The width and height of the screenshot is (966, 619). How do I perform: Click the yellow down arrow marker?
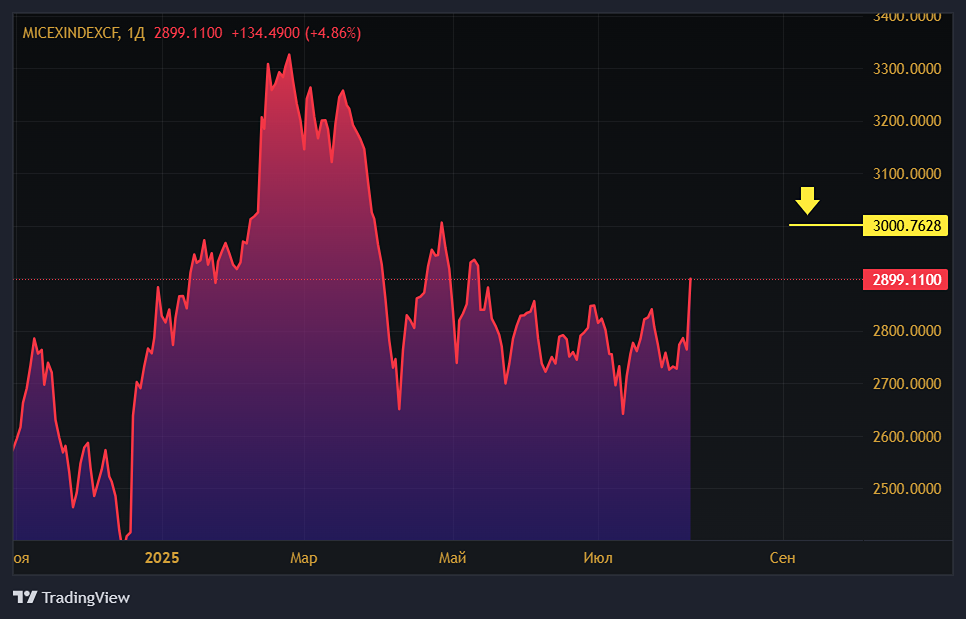click(807, 201)
